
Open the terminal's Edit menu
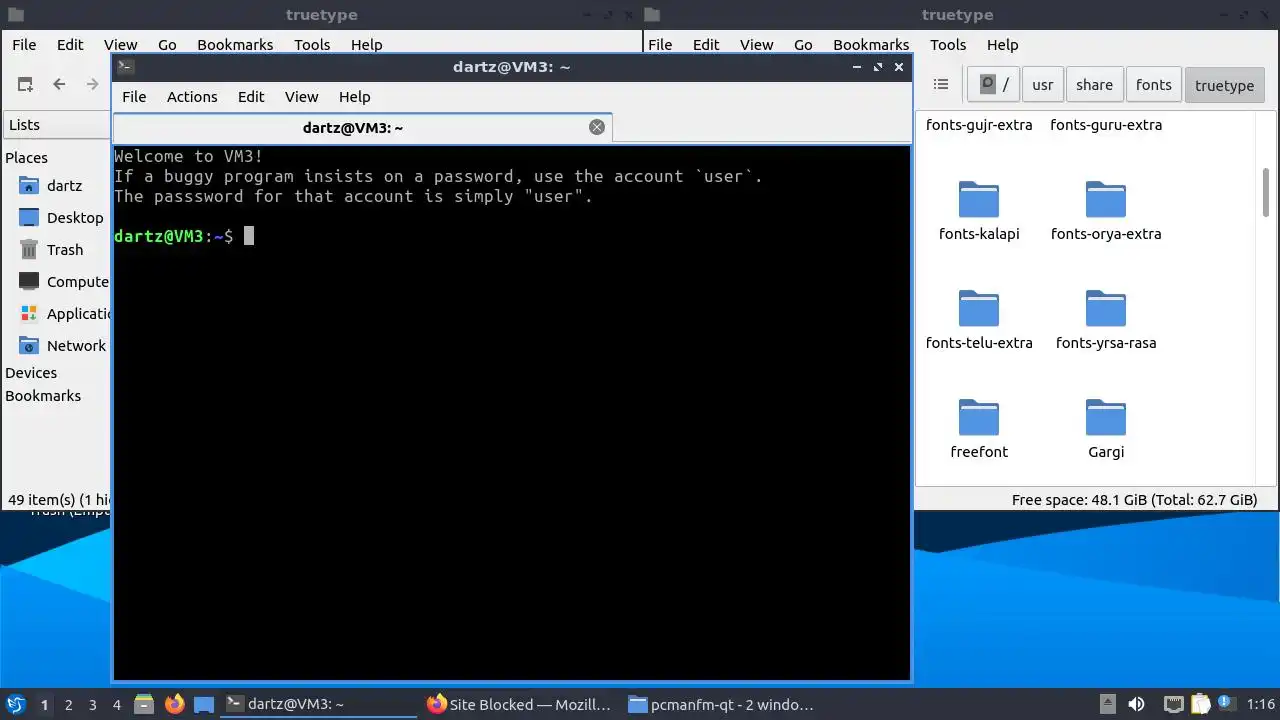[x=251, y=97]
